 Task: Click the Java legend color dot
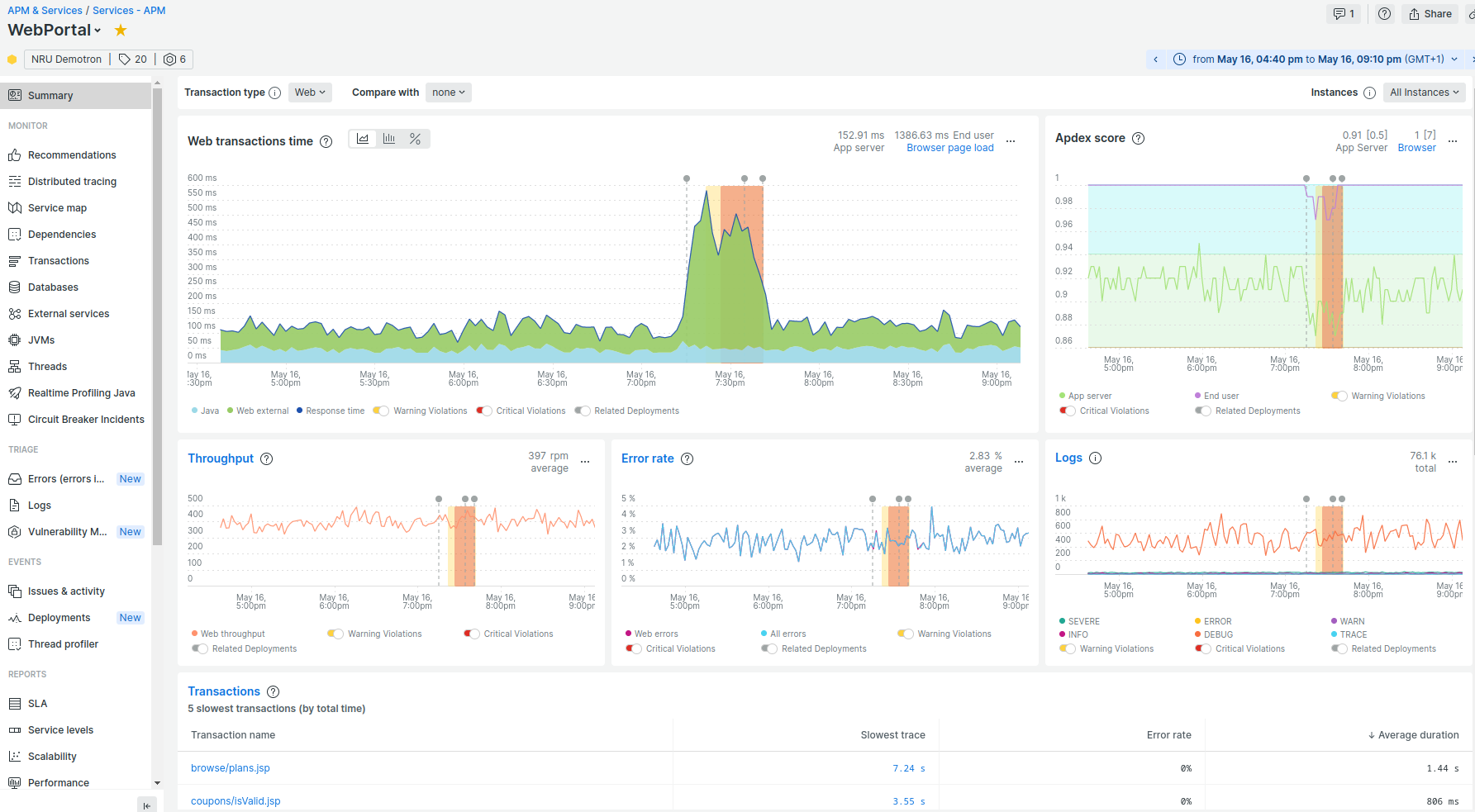click(194, 411)
